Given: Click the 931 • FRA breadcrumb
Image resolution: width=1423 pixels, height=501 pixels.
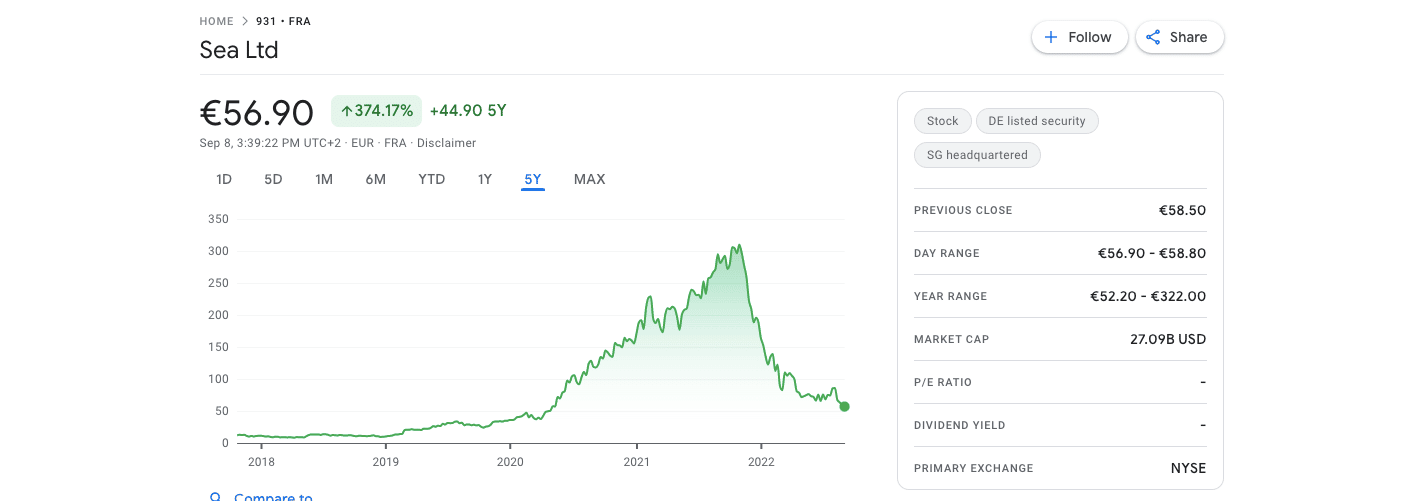Looking at the screenshot, I should (283, 21).
